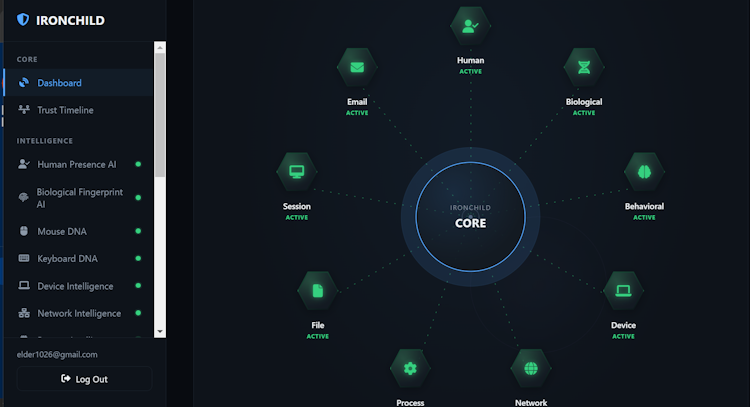Select the Email envelope hexagon icon
750x407 pixels.
357,67
